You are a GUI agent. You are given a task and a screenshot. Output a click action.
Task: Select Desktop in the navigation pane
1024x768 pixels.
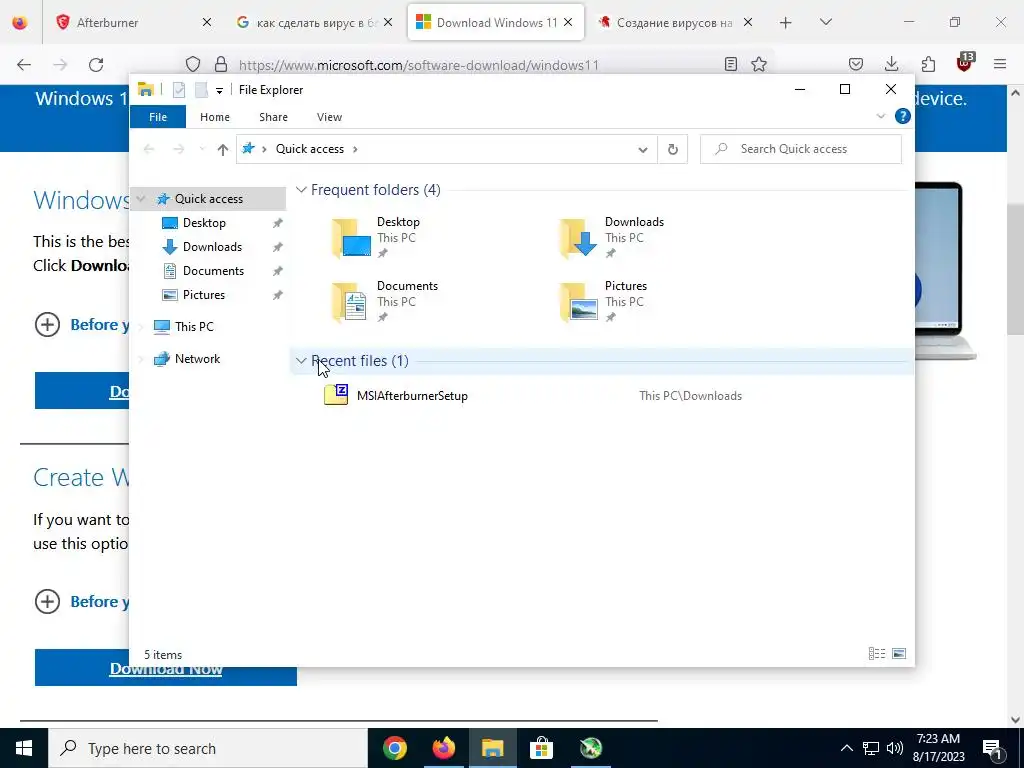coord(204,223)
